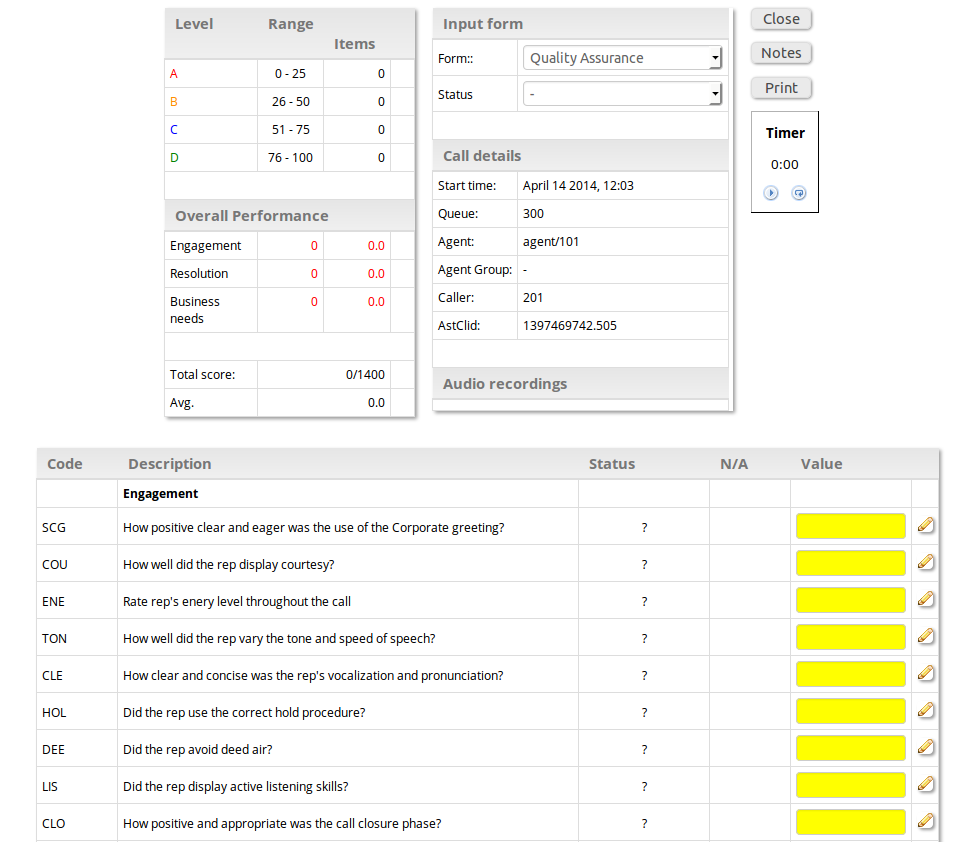970x842 pixels.
Task: Expand the Status dropdown in Input form
Action: [622, 95]
